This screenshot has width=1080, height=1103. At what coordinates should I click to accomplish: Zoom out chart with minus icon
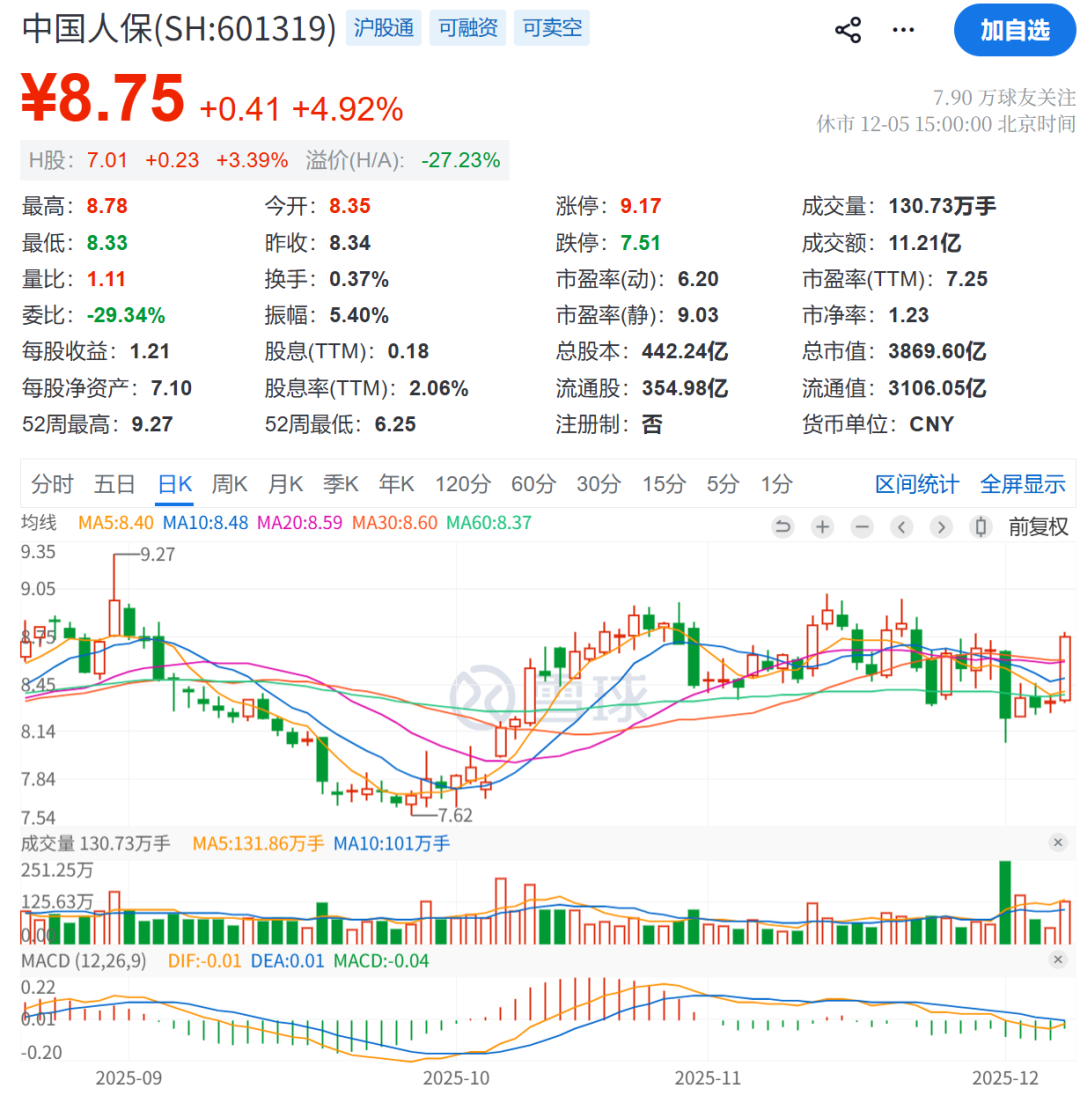point(862,527)
